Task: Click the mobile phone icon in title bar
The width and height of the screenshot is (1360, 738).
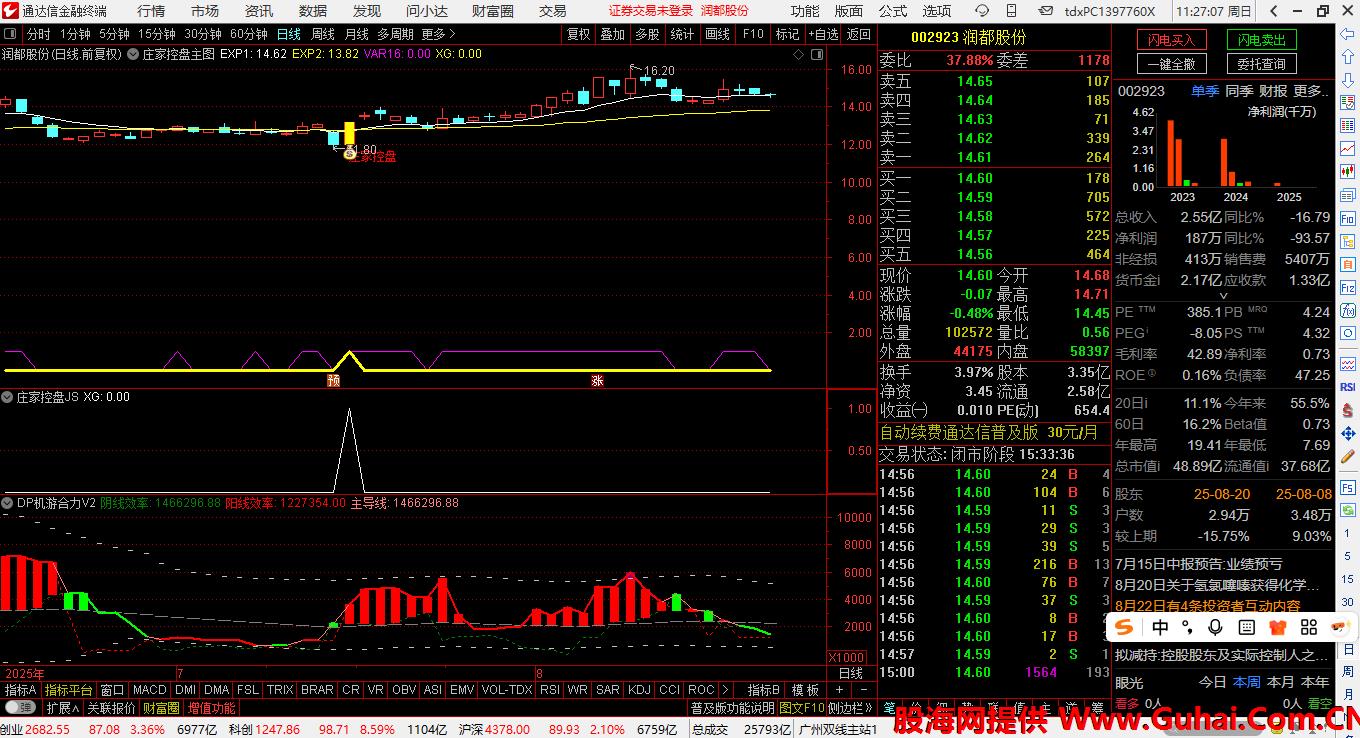Action: point(1011,11)
